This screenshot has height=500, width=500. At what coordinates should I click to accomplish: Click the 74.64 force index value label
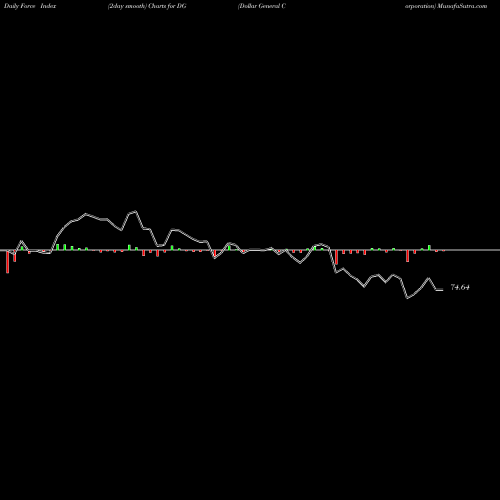coord(460,287)
